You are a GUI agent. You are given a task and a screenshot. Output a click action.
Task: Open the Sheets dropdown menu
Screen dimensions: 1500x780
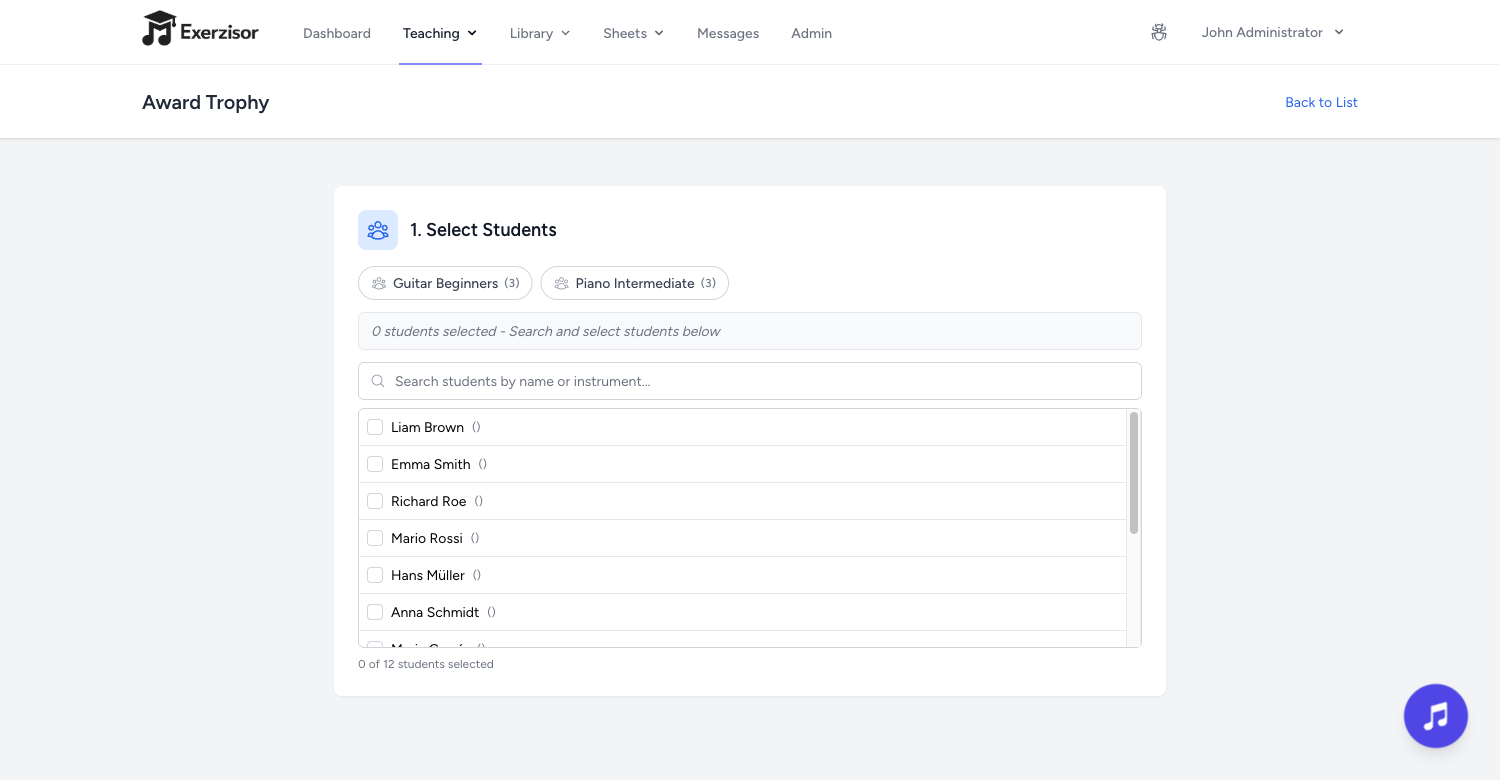coord(634,33)
